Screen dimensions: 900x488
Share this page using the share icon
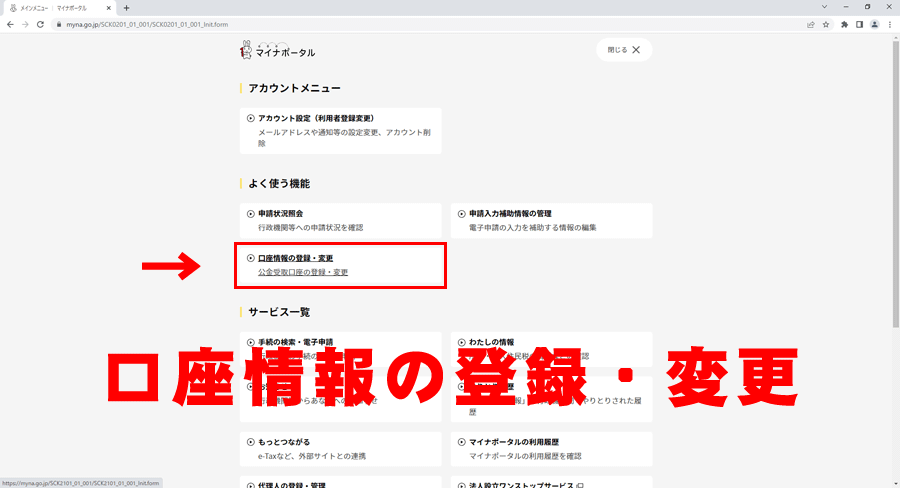(x=810, y=25)
